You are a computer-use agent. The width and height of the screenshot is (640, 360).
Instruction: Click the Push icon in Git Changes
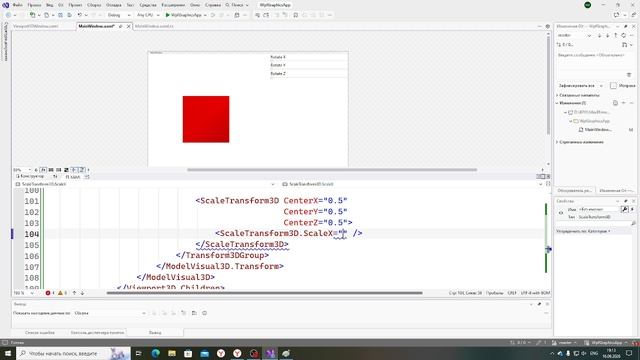click(x=616, y=36)
